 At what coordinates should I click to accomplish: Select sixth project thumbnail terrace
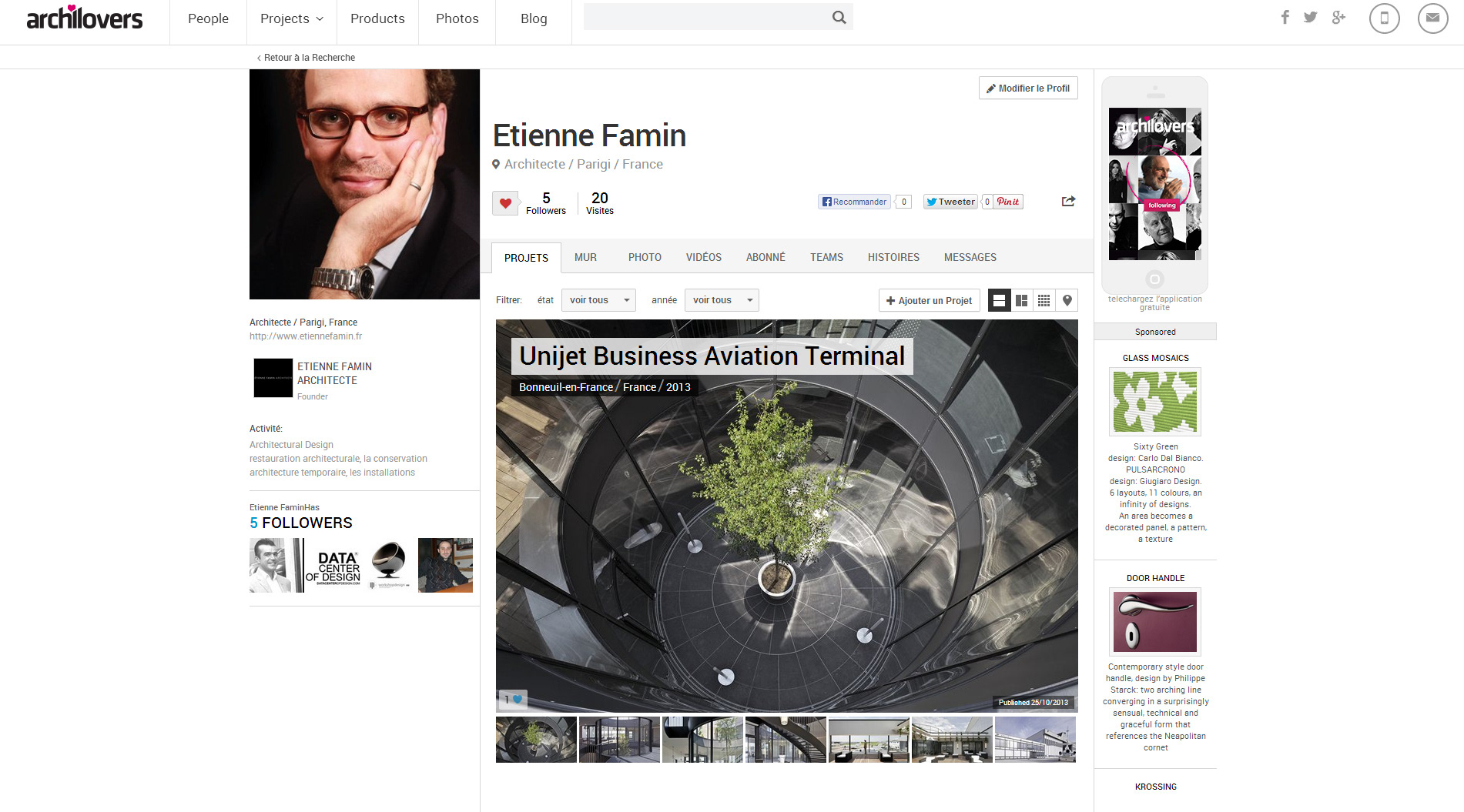pyautogui.click(x=952, y=740)
